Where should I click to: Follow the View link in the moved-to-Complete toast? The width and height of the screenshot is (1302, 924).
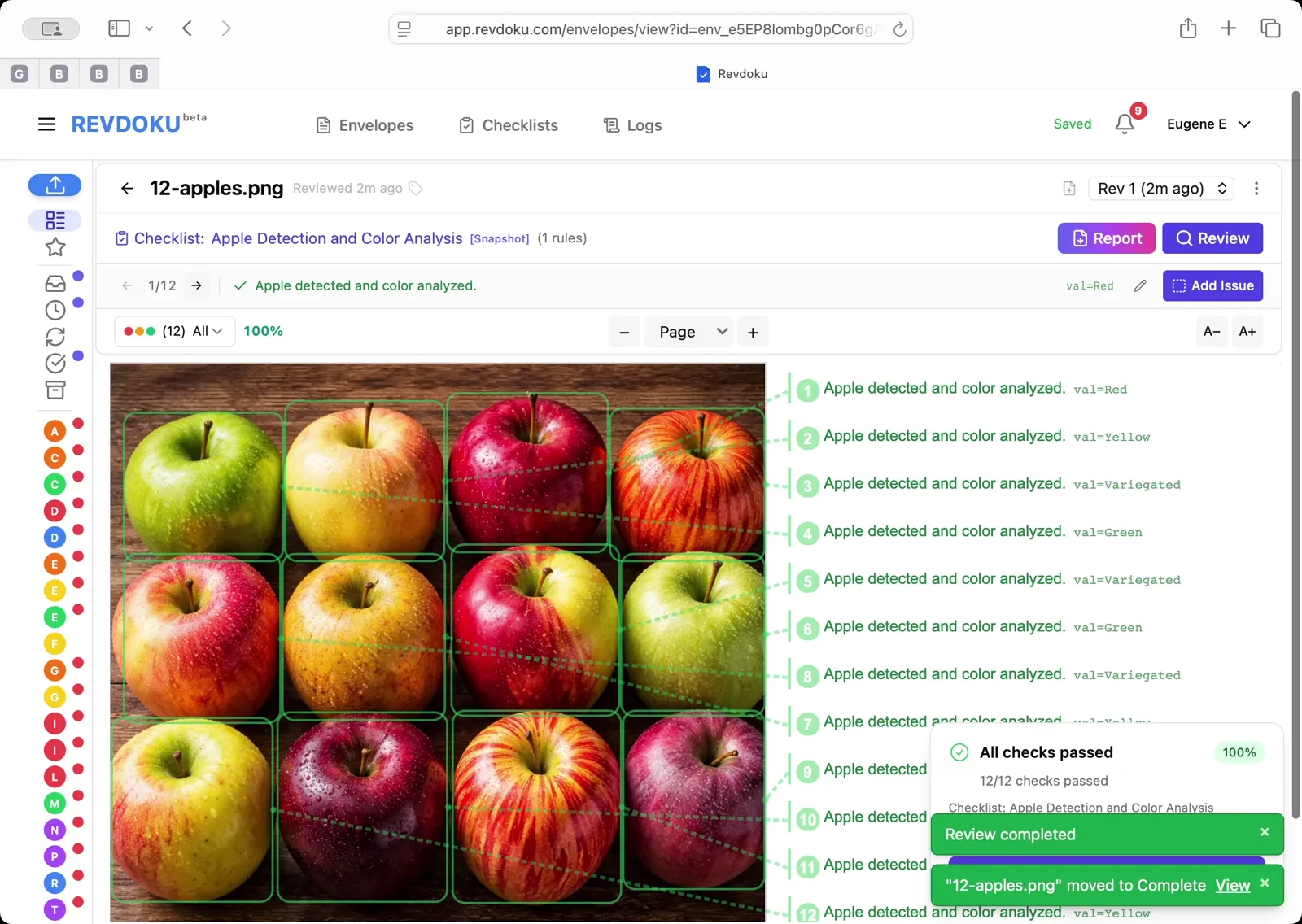point(1232,885)
